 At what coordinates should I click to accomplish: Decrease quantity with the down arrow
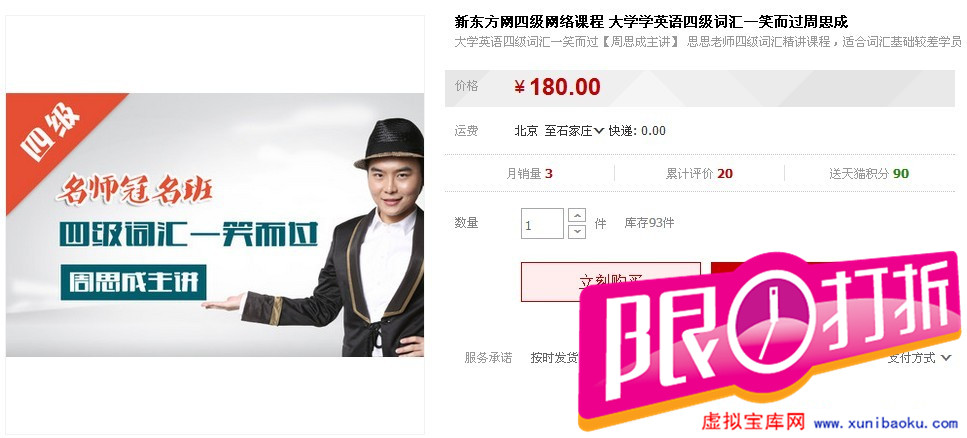tap(577, 231)
